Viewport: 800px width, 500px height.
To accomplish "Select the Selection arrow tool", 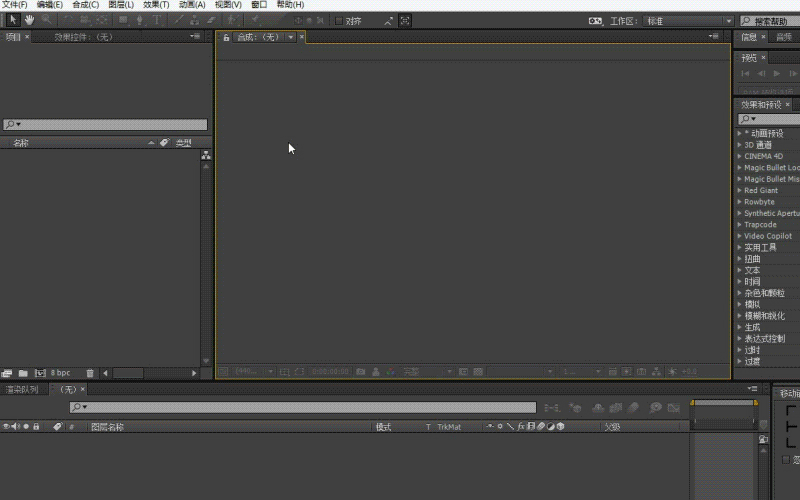I will coord(13,20).
